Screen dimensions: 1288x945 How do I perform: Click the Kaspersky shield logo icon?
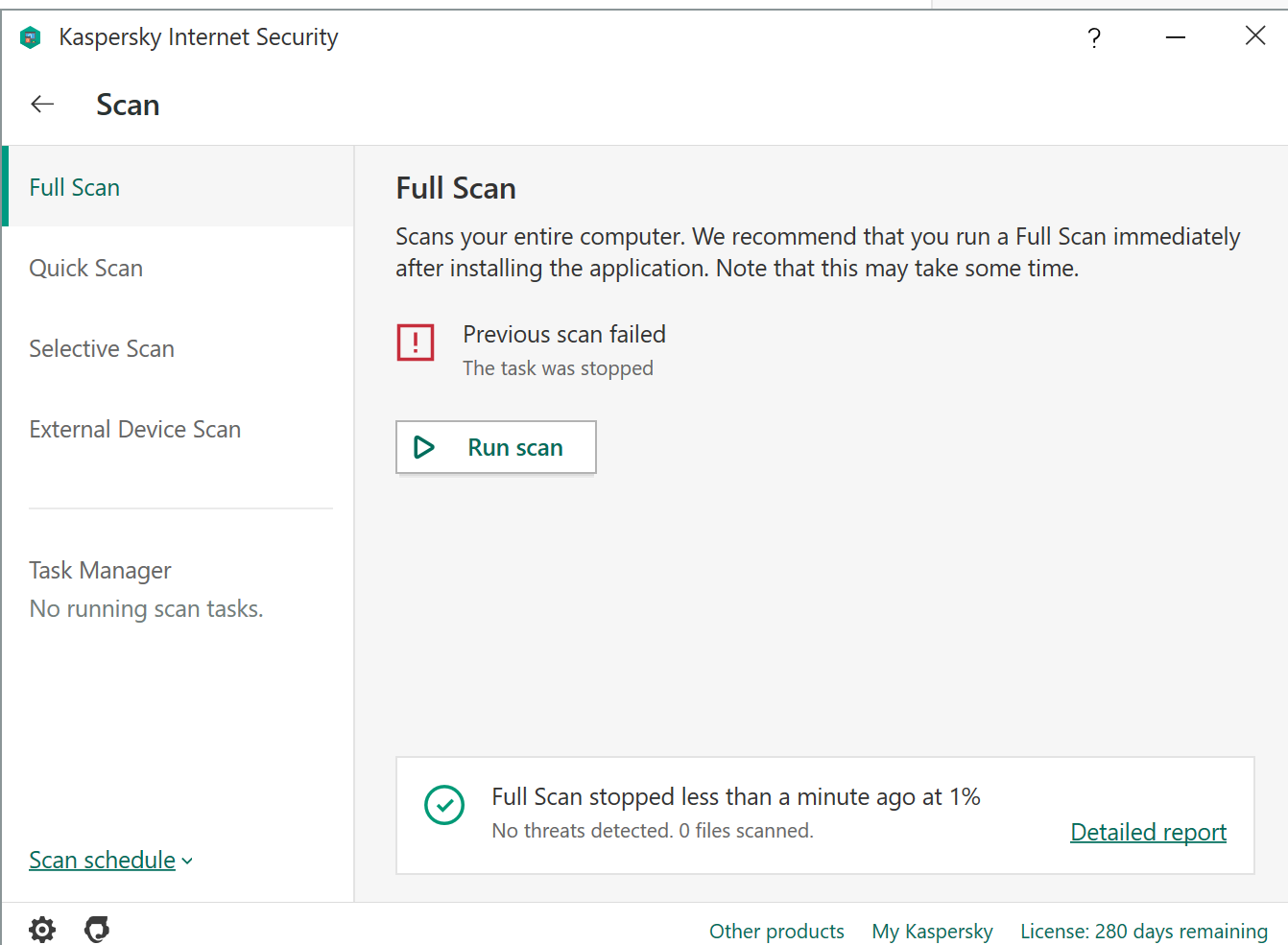click(31, 37)
